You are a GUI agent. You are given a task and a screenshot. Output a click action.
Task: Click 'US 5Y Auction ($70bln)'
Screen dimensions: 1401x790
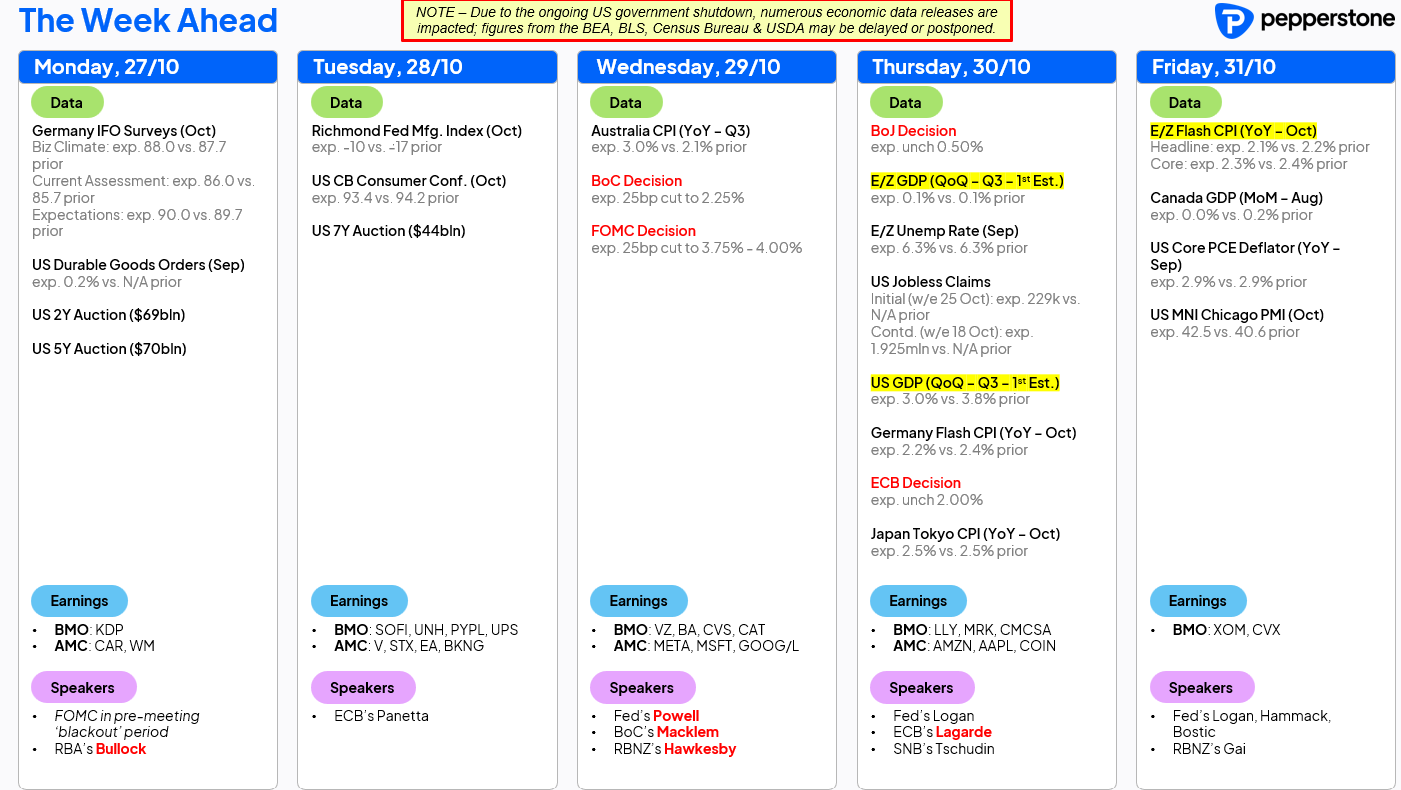(x=109, y=349)
